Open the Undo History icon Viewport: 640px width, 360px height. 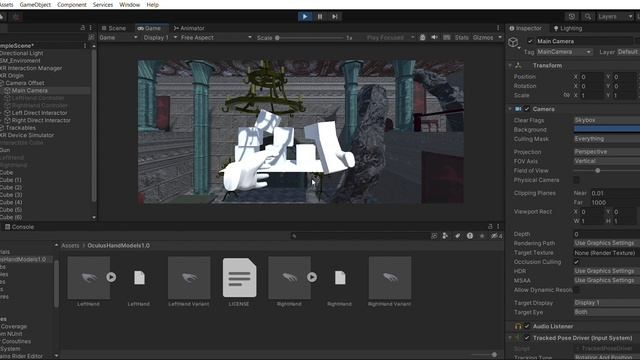point(572,17)
